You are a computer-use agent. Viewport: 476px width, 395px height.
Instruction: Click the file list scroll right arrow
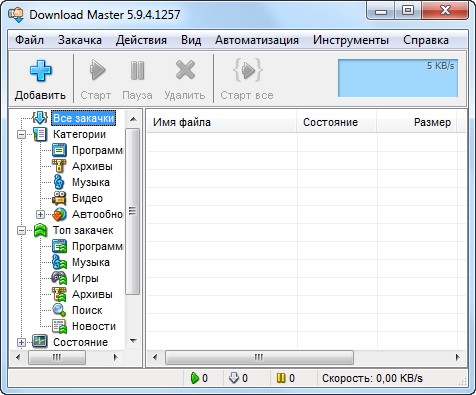tap(458, 358)
